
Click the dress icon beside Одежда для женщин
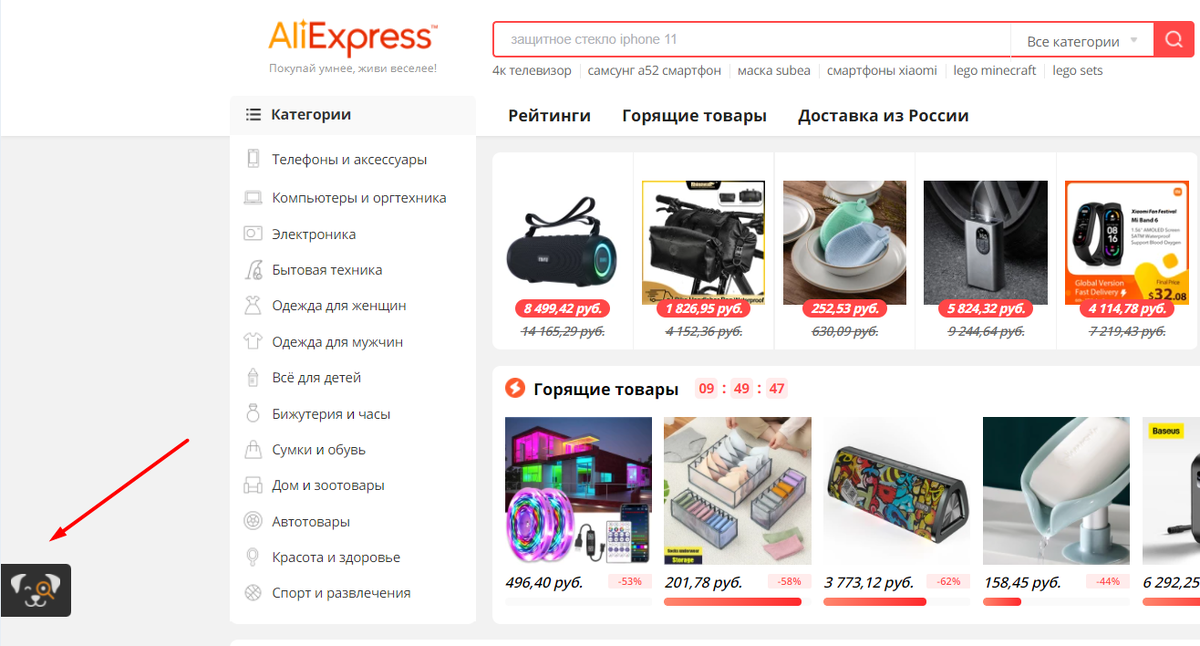click(253, 306)
